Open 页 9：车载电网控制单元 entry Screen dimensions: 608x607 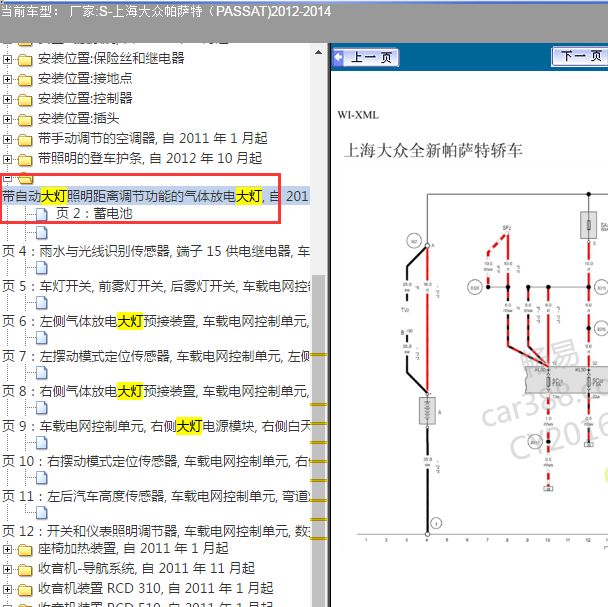pos(155,426)
